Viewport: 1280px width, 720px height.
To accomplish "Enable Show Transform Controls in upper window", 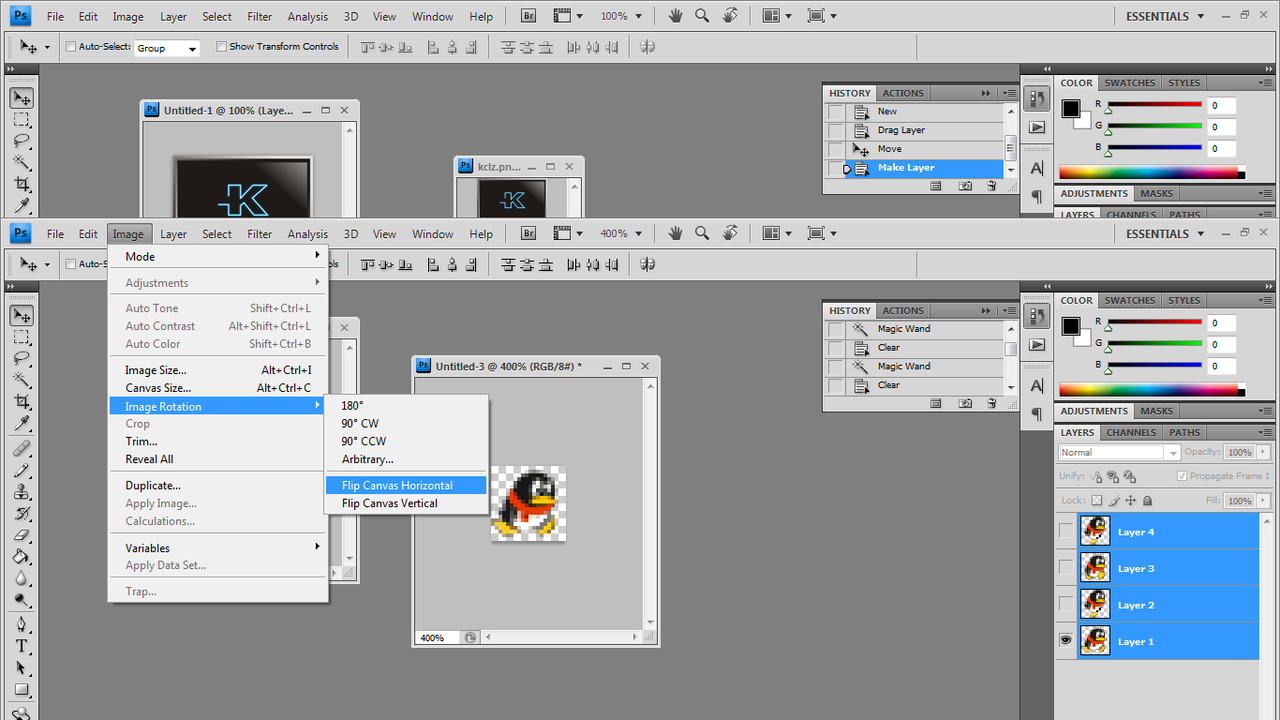I will click(222, 47).
